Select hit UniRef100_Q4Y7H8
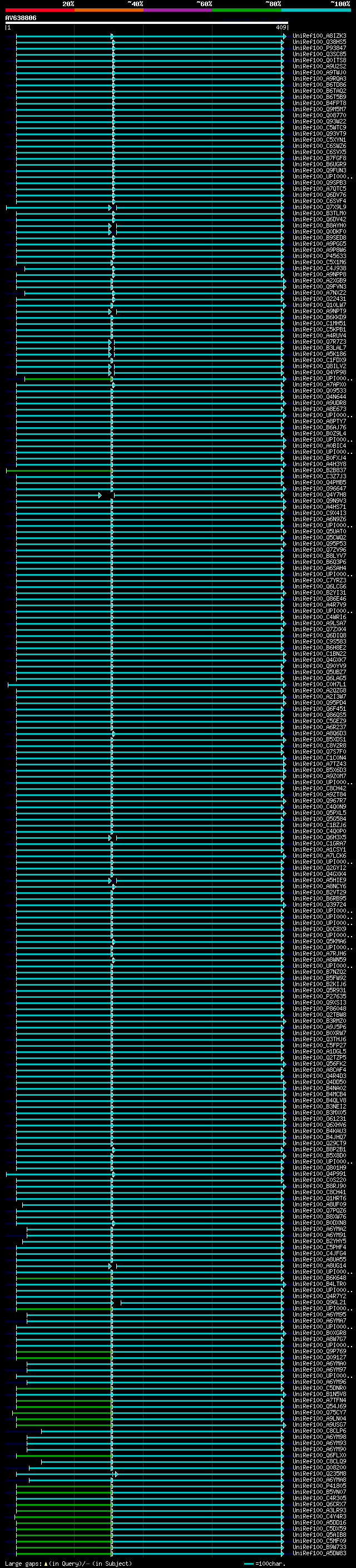The height and width of the screenshot is (1568, 356). 319,496
